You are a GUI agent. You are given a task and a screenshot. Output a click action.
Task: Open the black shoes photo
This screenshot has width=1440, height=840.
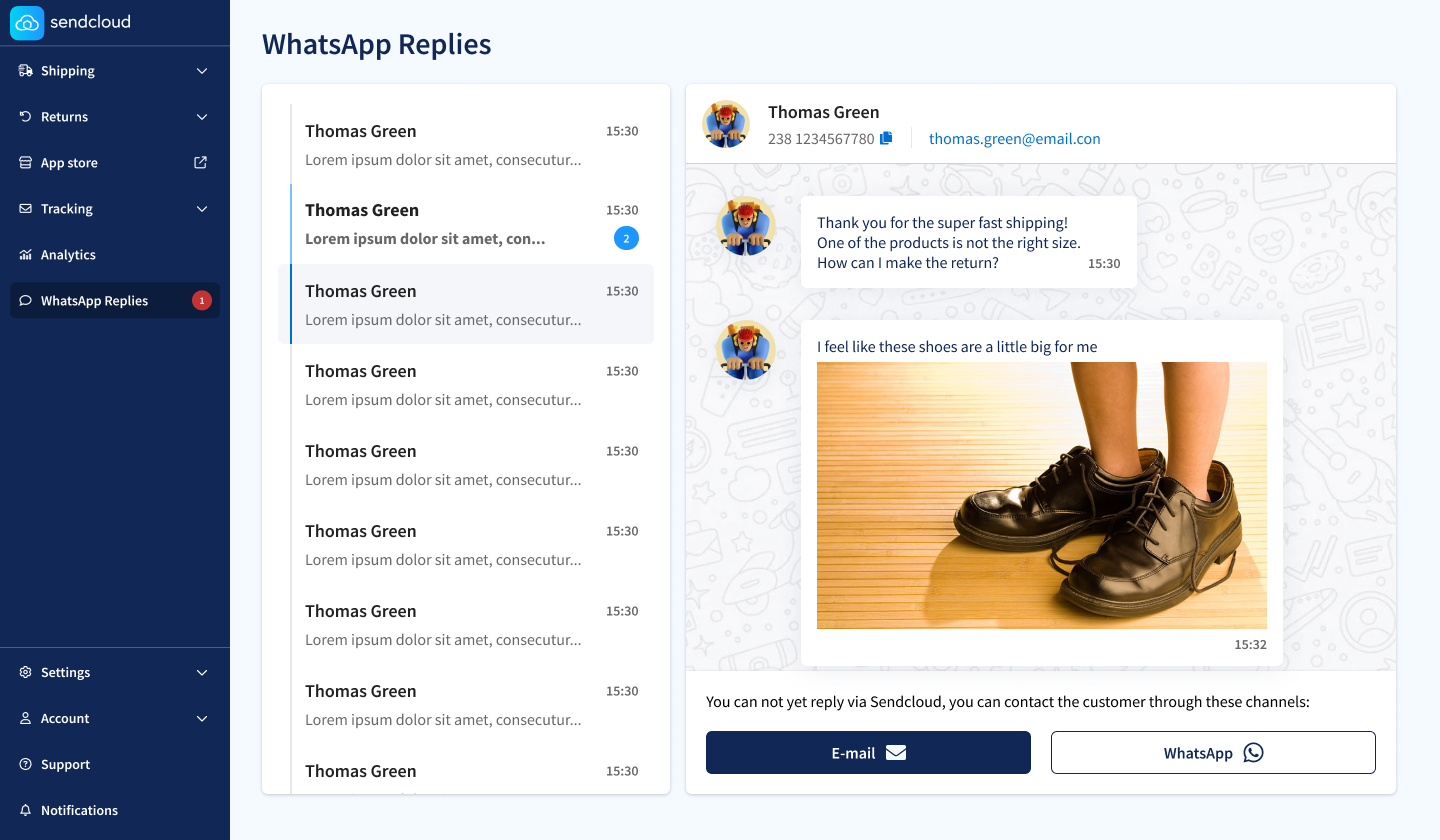pyautogui.click(x=1042, y=495)
